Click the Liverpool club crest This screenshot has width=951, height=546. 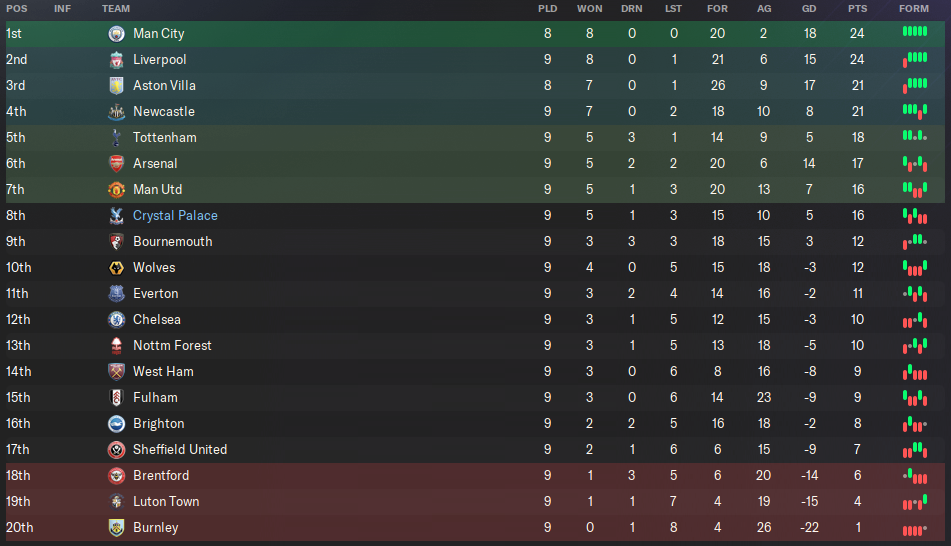[116, 60]
